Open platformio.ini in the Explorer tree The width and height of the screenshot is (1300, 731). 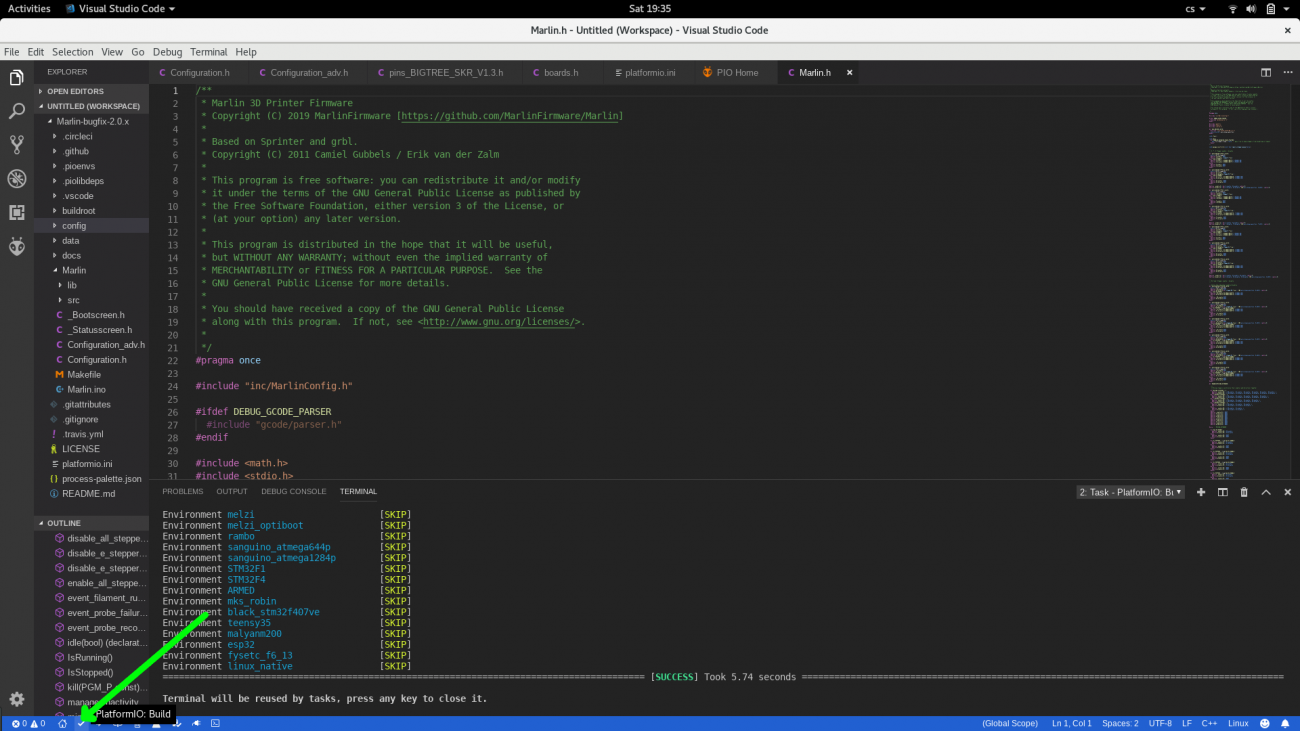click(x=91, y=464)
